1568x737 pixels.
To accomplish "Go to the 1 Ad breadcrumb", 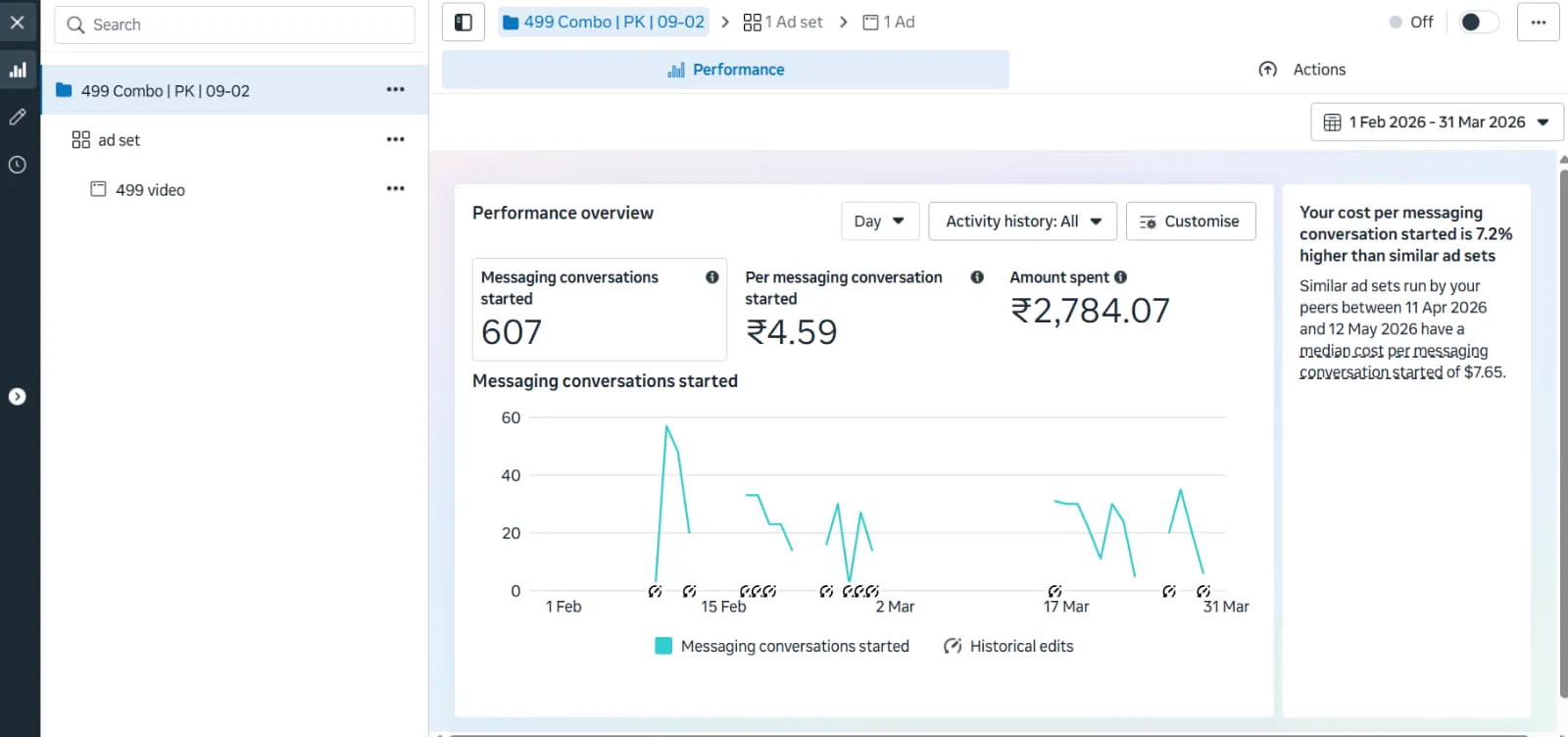I will pyautogui.click(x=889, y=22).
